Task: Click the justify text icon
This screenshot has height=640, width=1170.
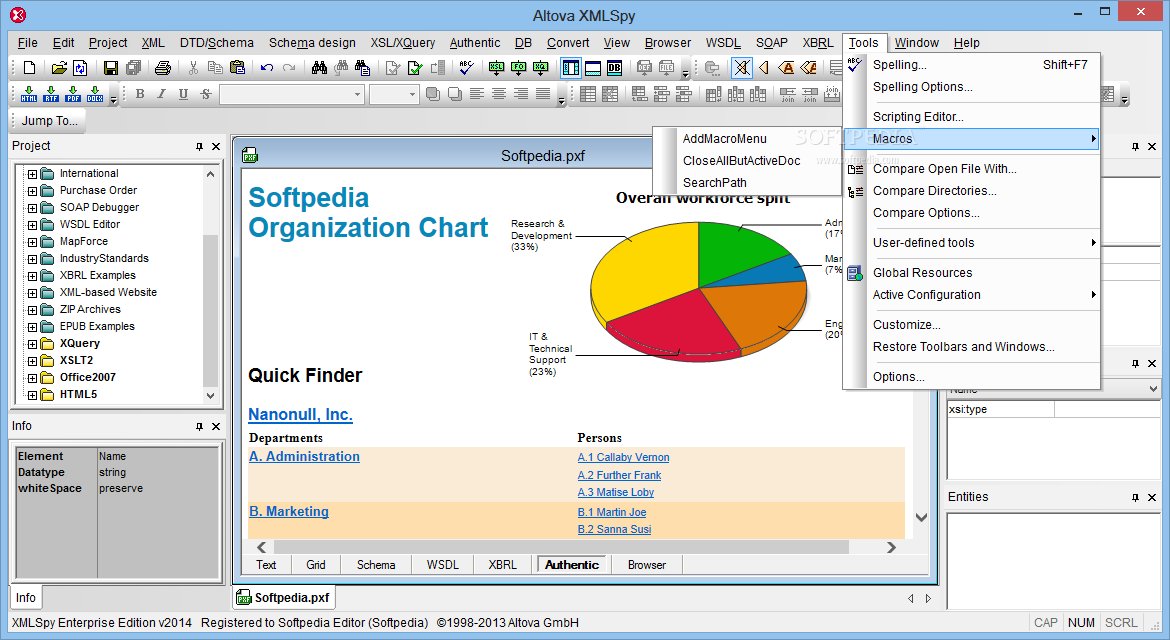Action: [543, 94]
